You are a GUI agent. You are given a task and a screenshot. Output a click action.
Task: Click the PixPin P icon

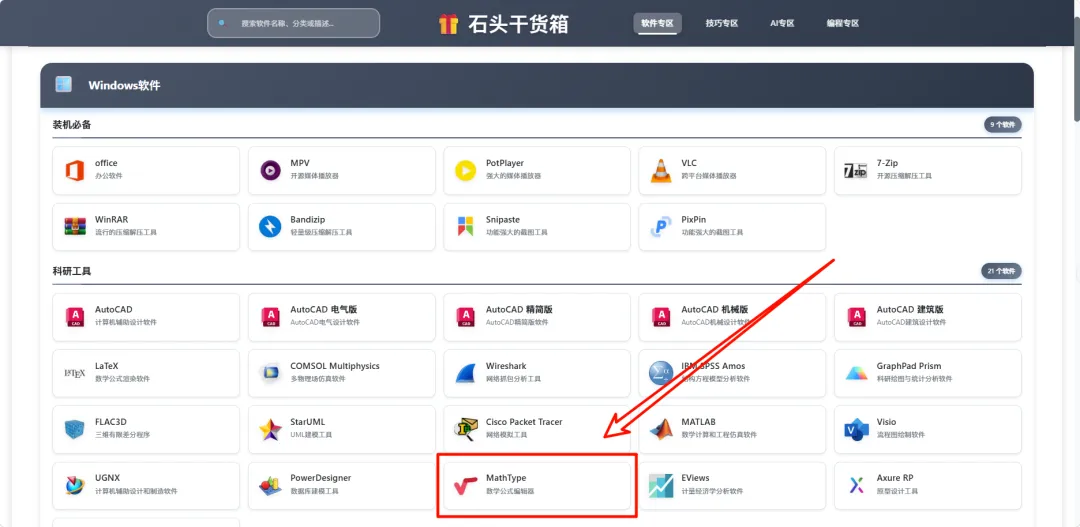(661, 227)
